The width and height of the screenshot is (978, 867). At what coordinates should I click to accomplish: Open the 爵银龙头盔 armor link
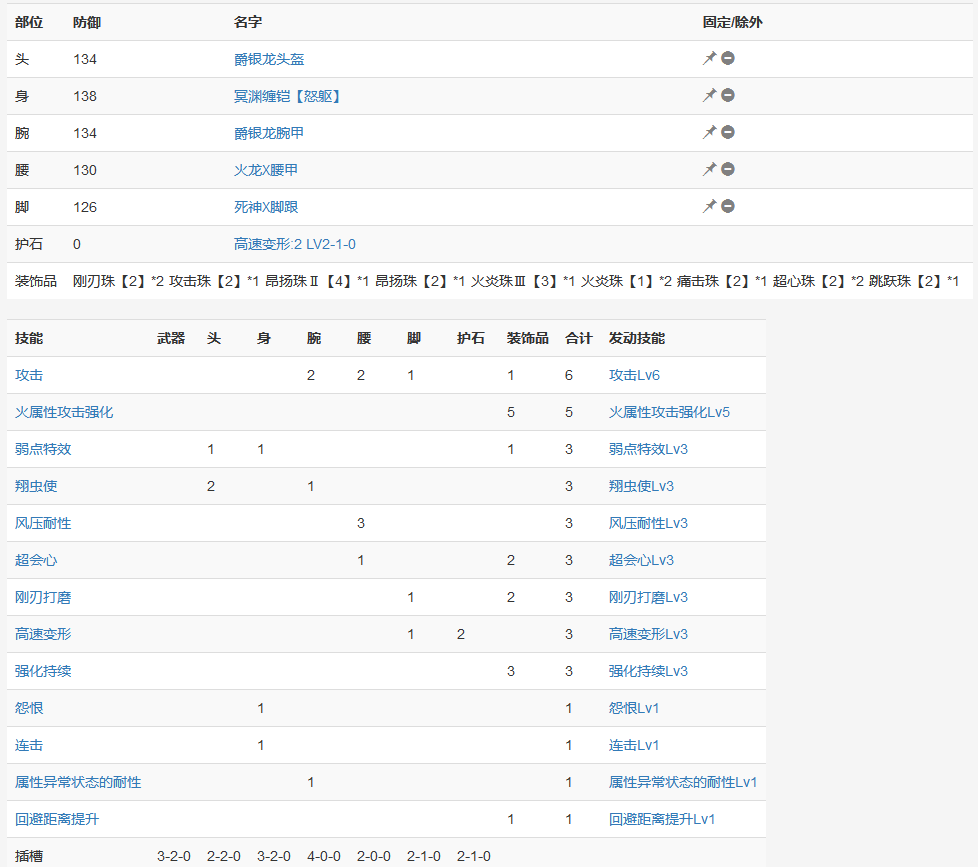269,60
